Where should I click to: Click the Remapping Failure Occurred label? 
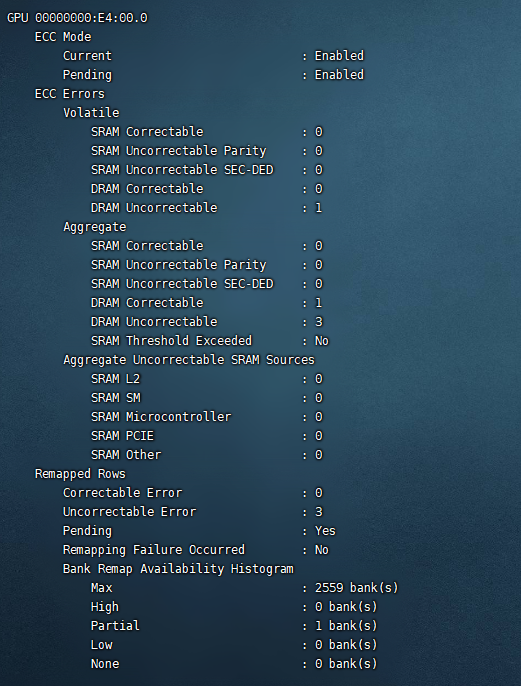[154, 550]
